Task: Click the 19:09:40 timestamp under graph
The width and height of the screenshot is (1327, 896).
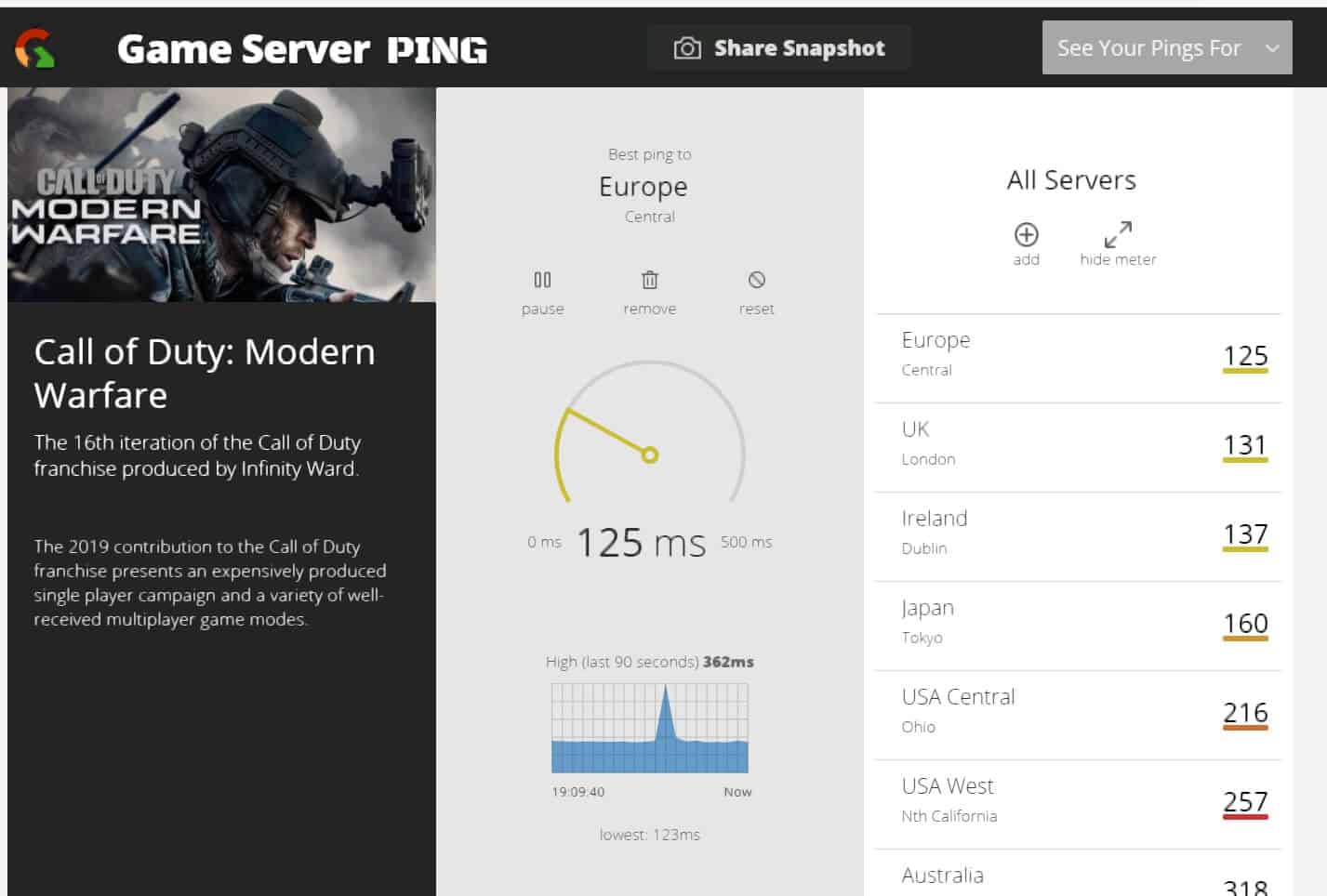Action: 577,792
